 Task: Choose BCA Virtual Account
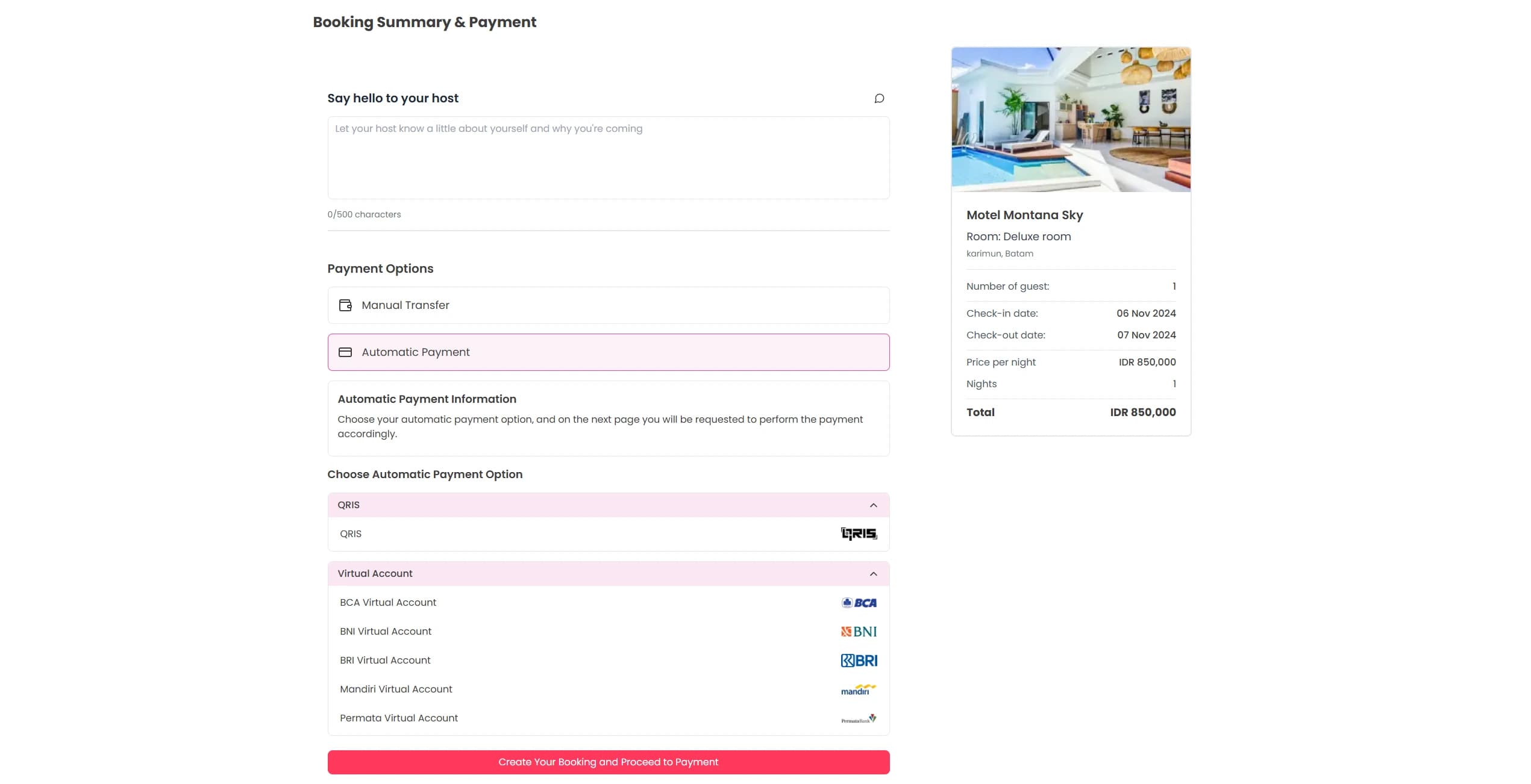[x=388, y=603]
